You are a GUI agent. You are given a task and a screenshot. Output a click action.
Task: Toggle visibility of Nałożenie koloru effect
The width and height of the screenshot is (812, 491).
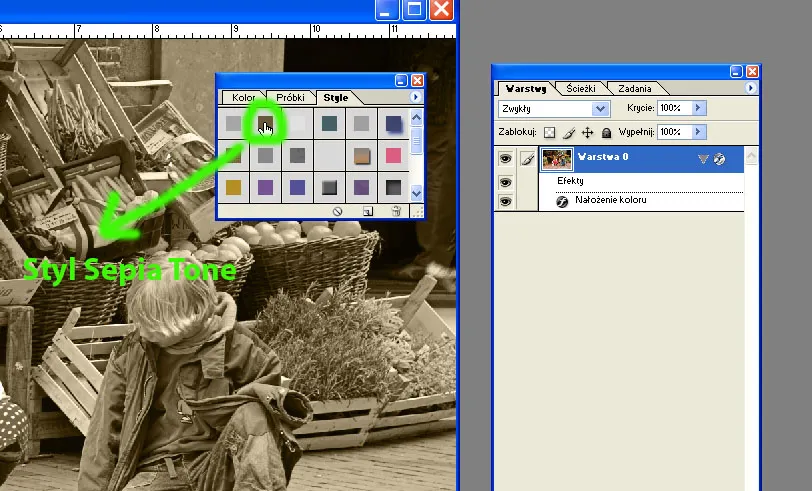[x=505, y=201]
